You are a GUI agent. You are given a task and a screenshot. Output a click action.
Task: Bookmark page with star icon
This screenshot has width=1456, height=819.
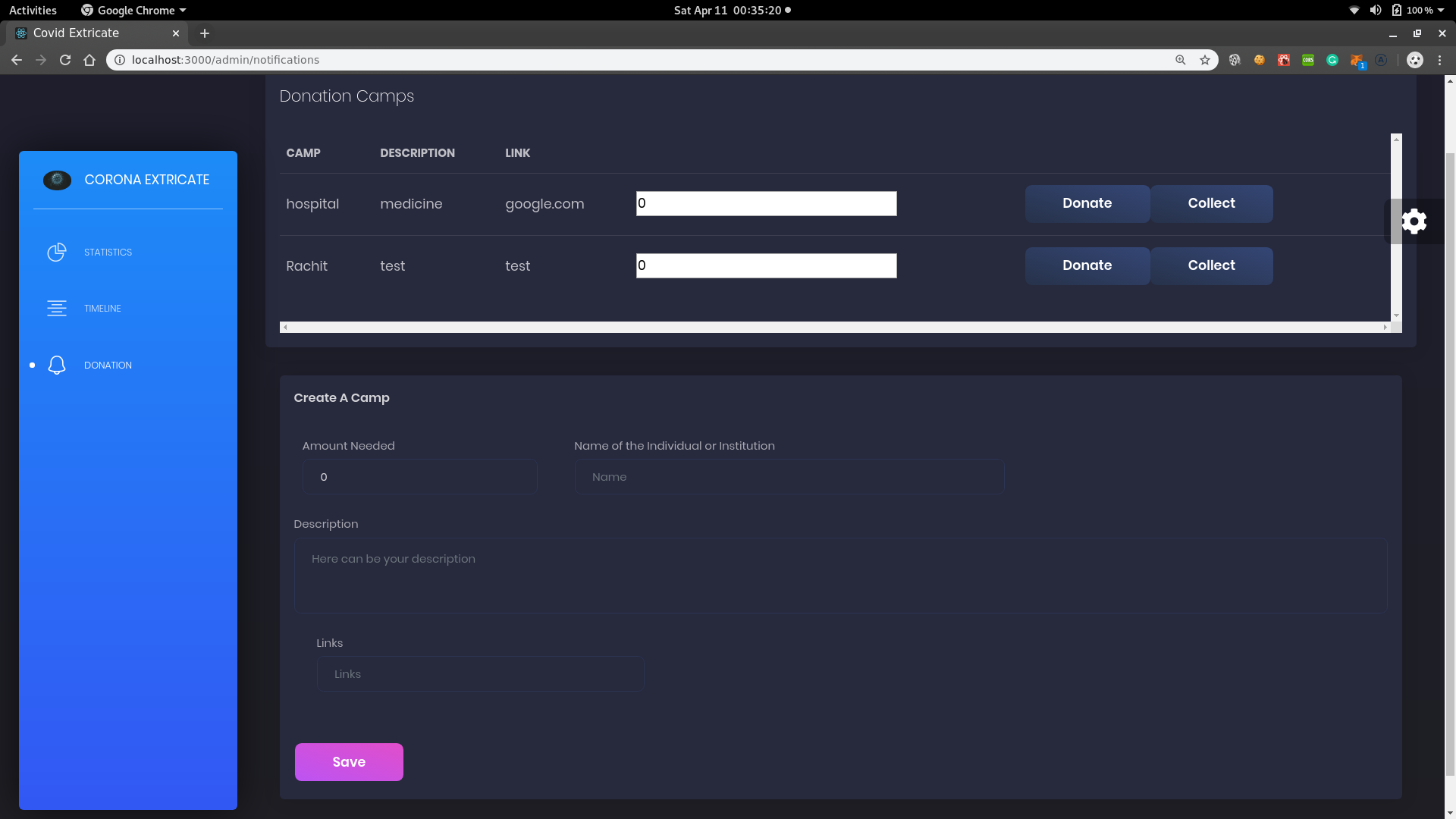1205,60
